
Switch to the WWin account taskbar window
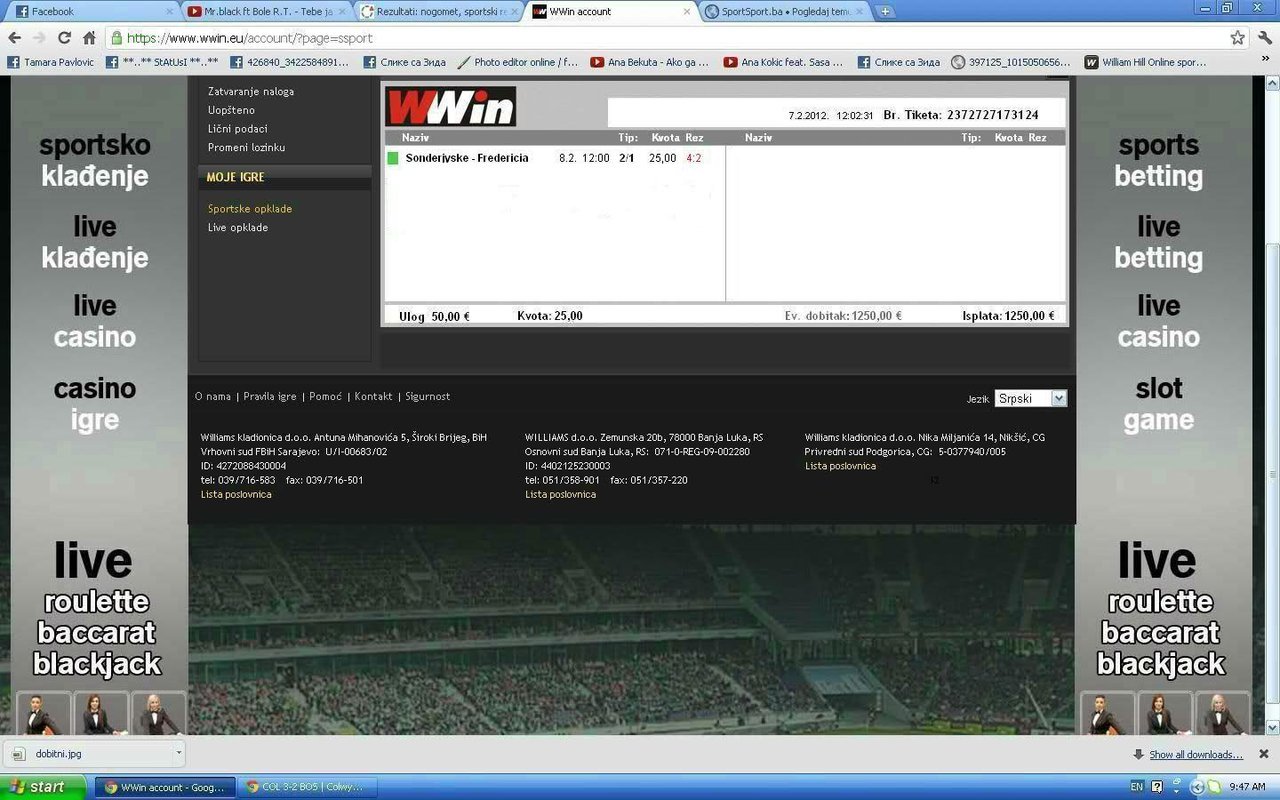165,787
